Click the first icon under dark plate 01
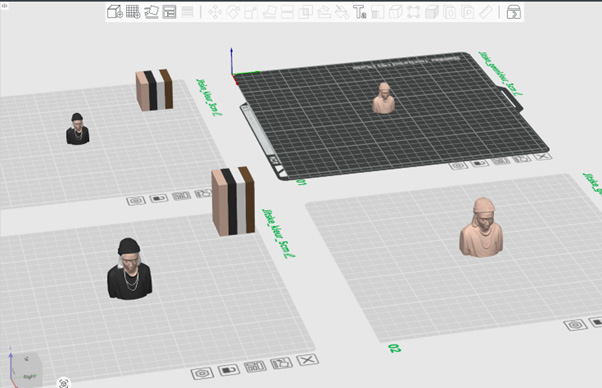602x388 pixels. point(458,166)
